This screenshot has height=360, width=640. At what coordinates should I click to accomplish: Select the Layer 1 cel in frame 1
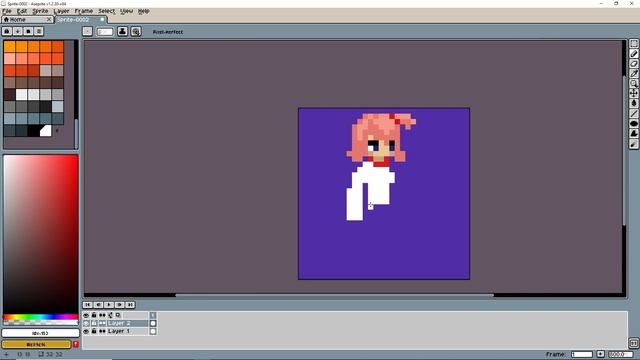coord(153,331)
